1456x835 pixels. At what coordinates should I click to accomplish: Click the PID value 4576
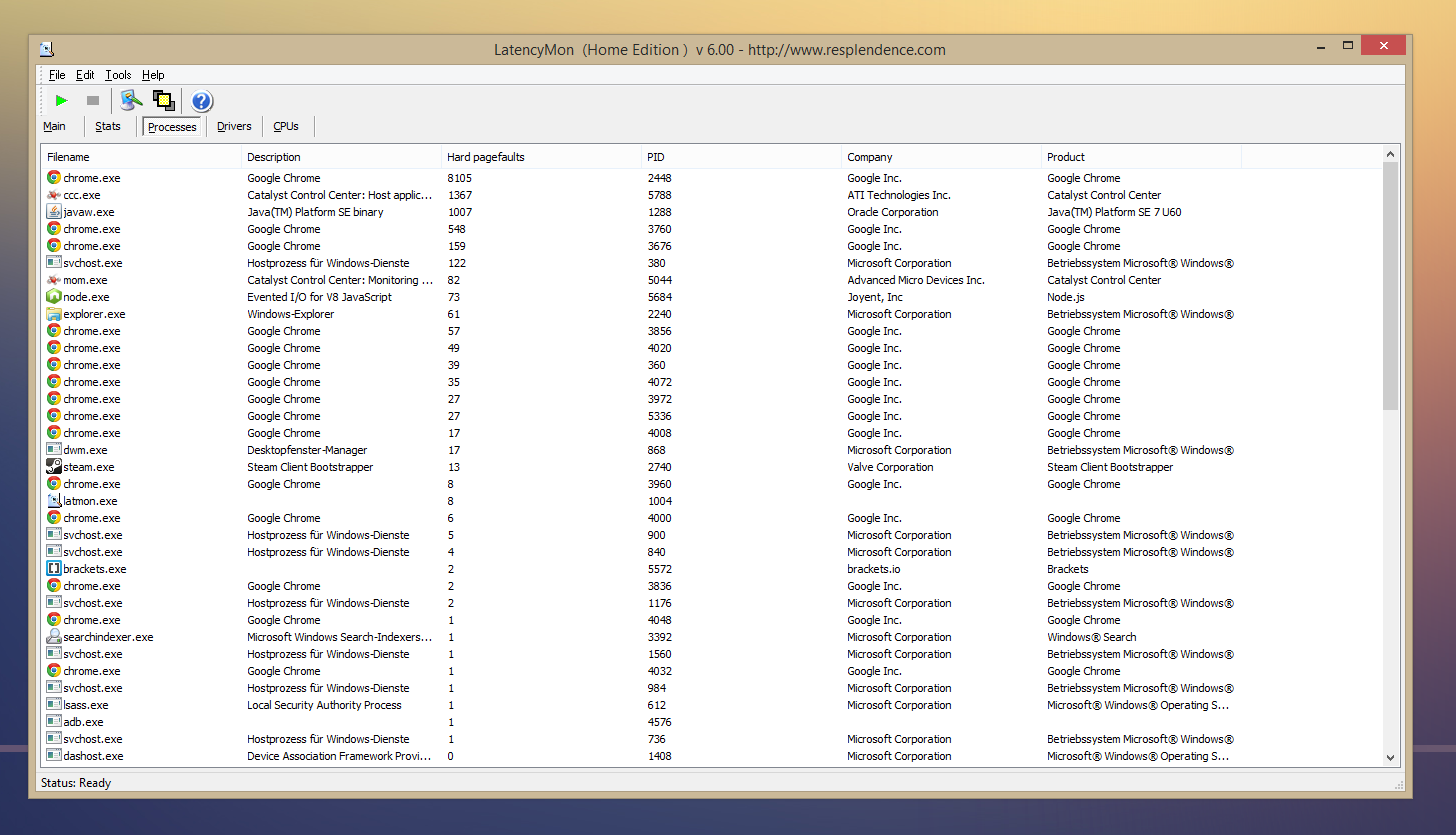click(x=659, y=722)
